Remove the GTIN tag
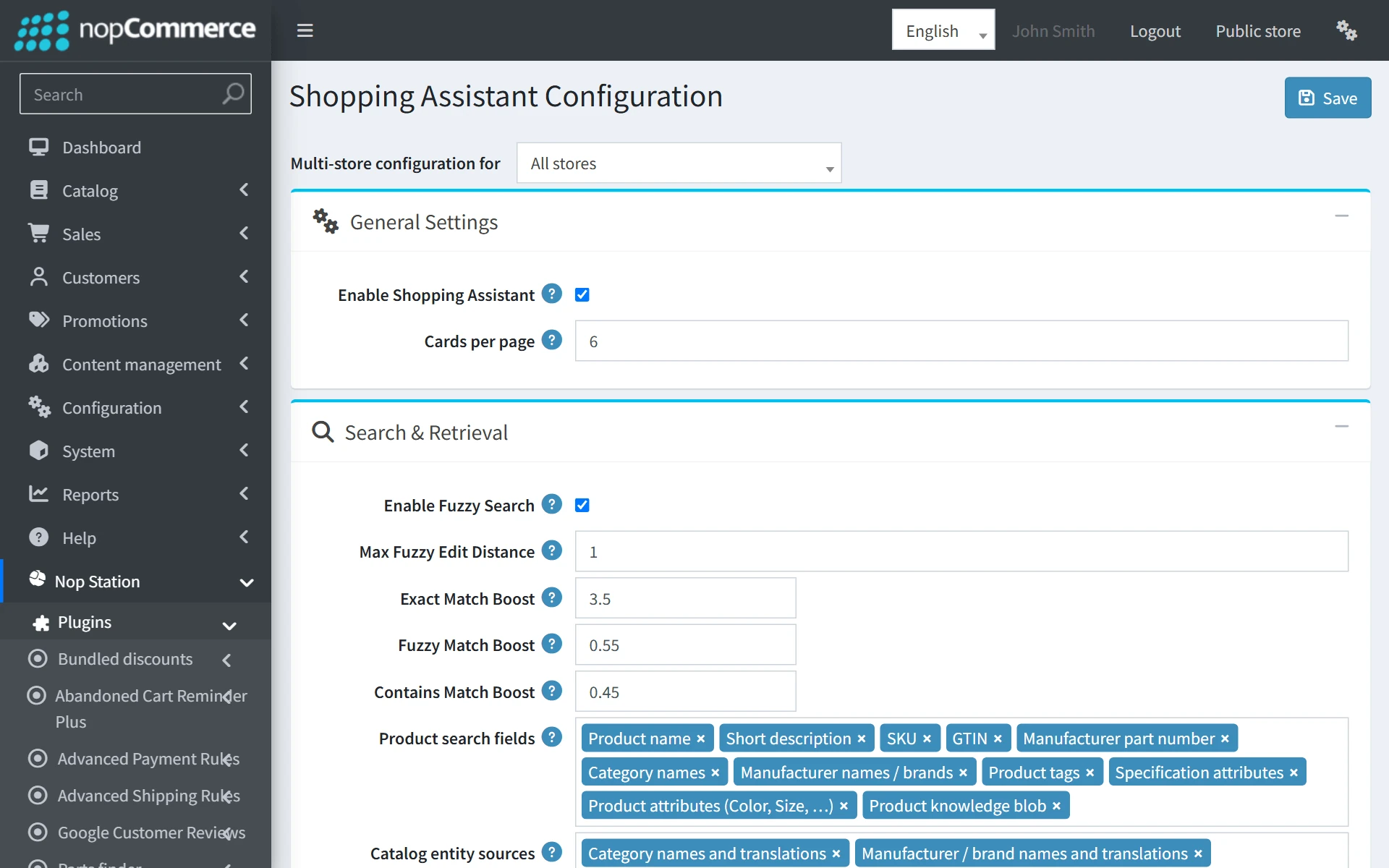The width and height of the screenshot is (1389, 868). (x=998, y=739)
